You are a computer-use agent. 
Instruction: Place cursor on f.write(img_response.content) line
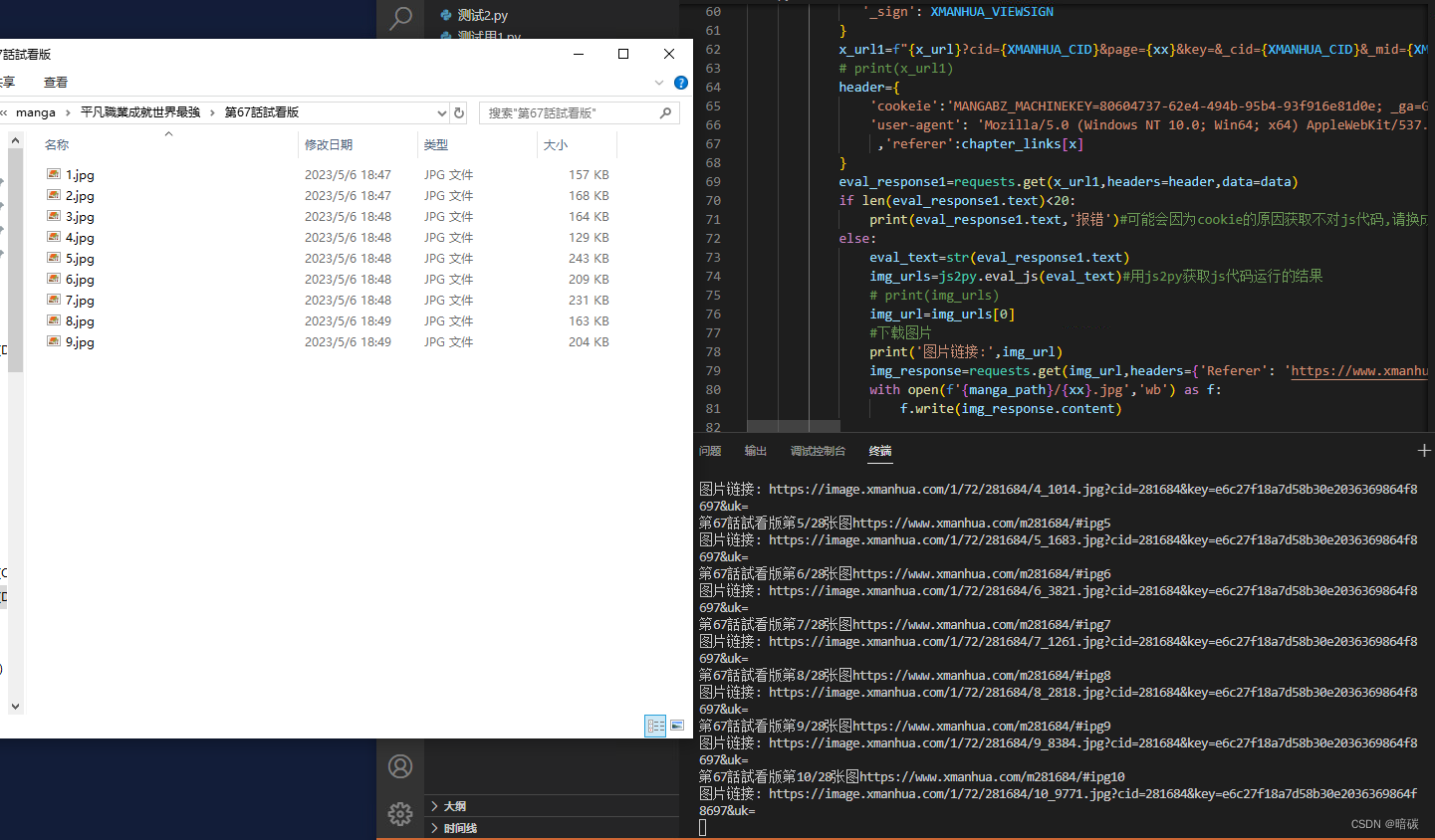1011,408
